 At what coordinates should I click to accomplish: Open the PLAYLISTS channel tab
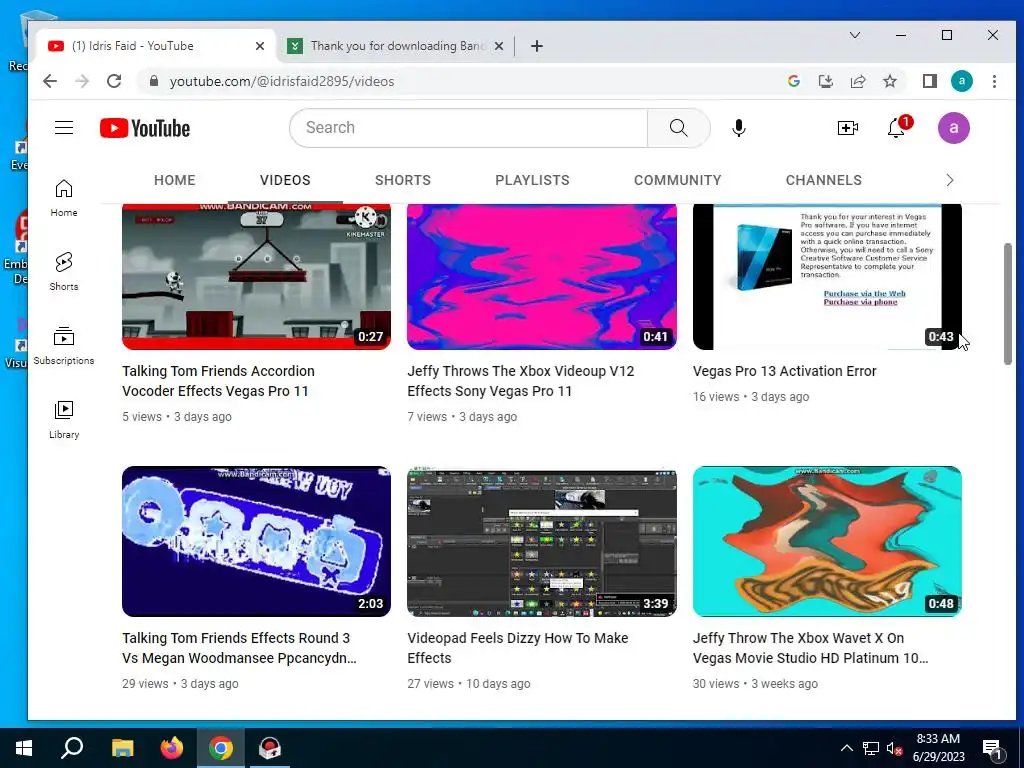pos(532,180)
